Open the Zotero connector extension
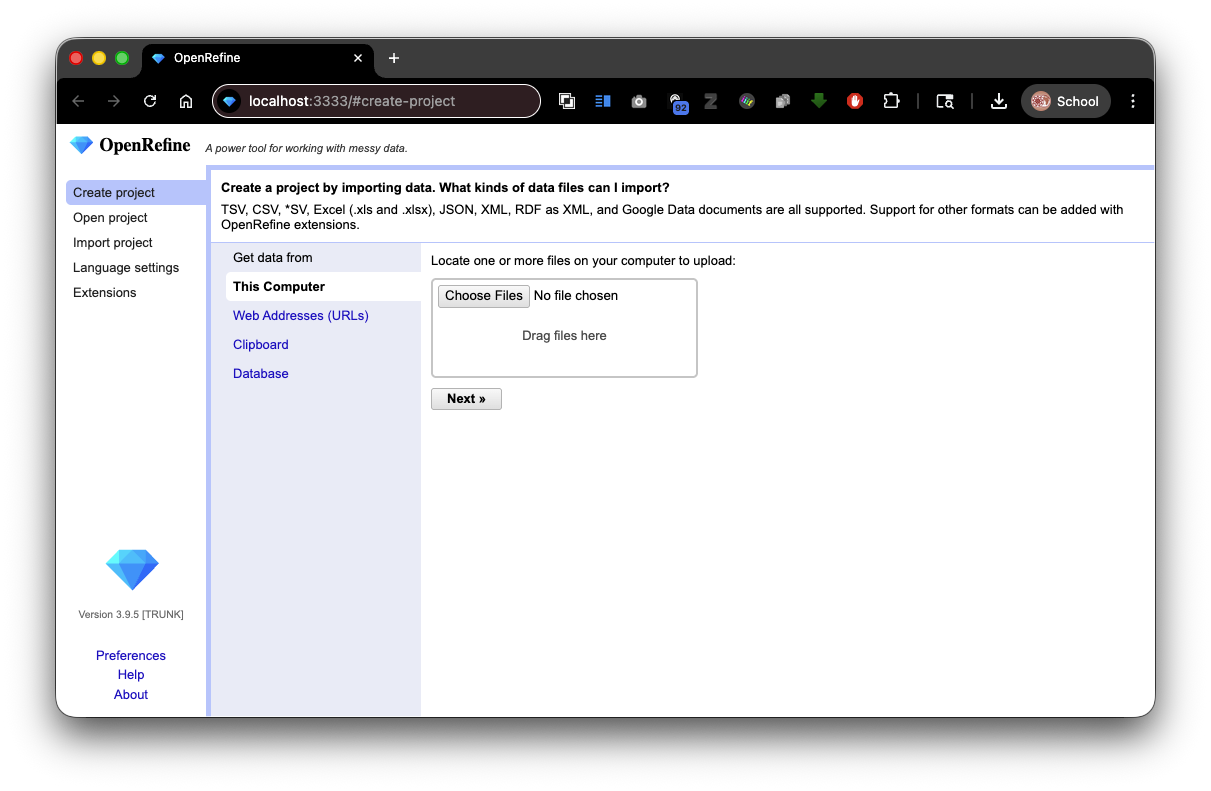 pos(711,101)
